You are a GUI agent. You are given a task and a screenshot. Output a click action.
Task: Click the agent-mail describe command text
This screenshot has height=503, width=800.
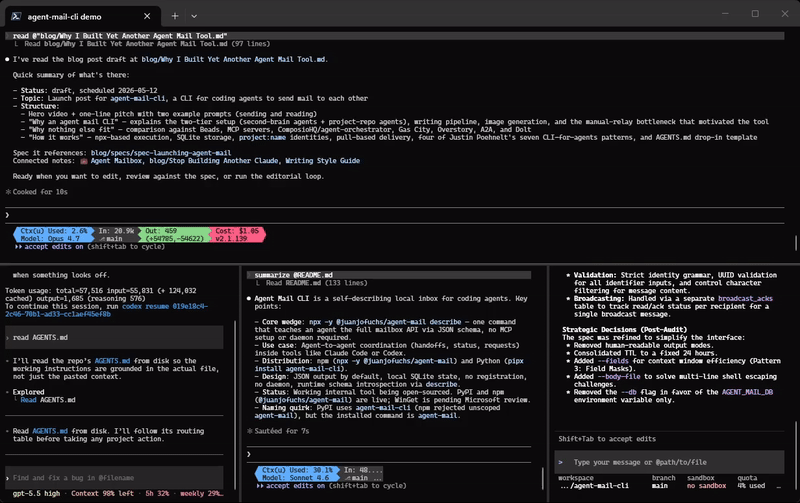pos(385,322)
